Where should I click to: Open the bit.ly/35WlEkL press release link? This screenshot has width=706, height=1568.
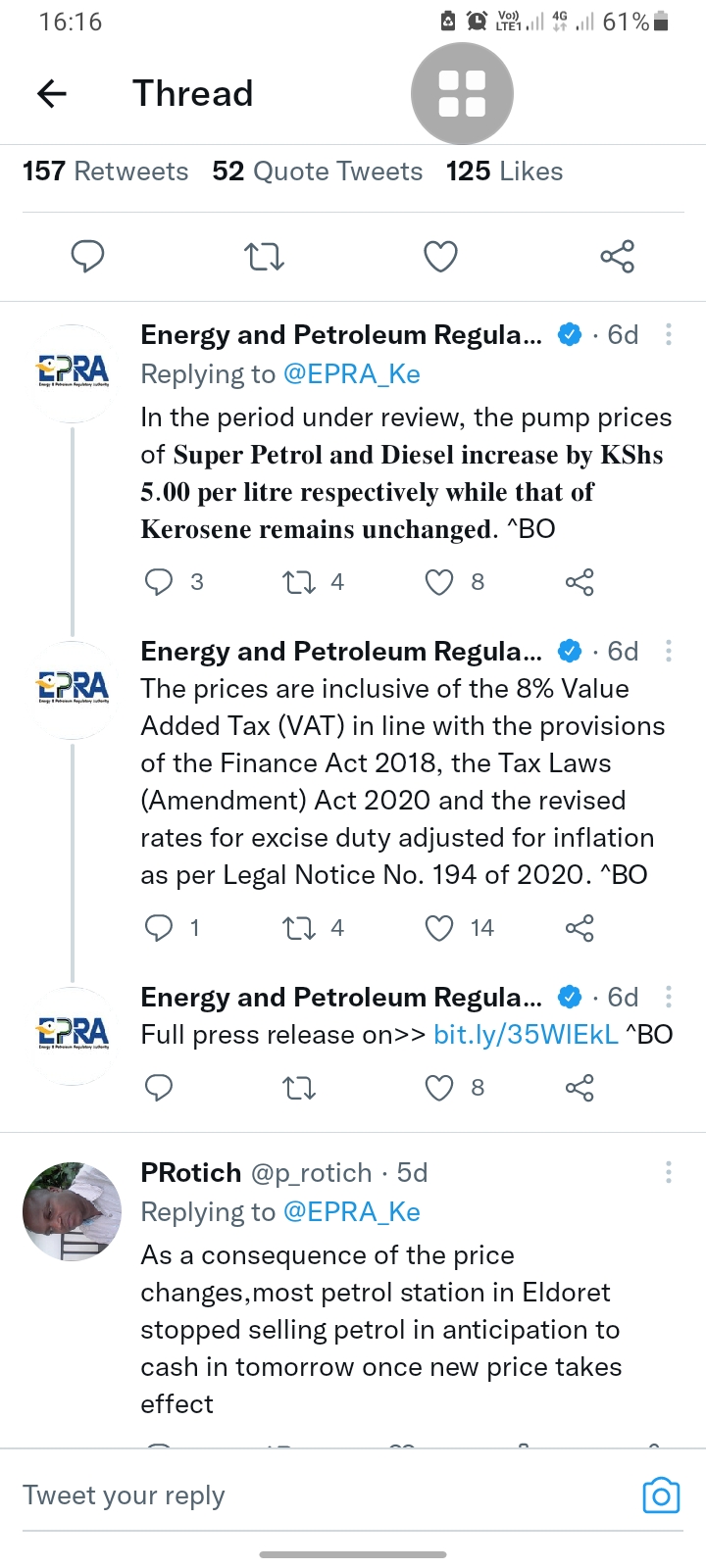[526, 1035]
